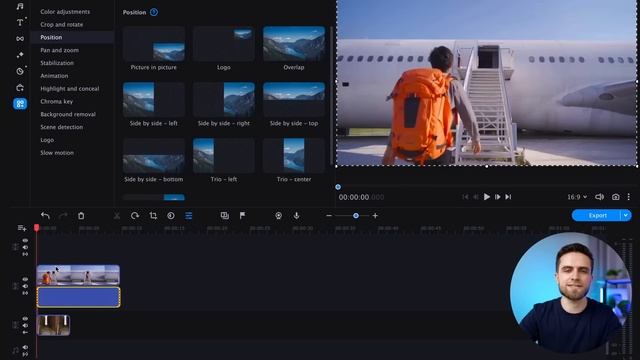Image resolution: width=640 pixels, height=360 pixels.
Task: Zoom in the timeline with the plus icon
Action: coord(375,216)
